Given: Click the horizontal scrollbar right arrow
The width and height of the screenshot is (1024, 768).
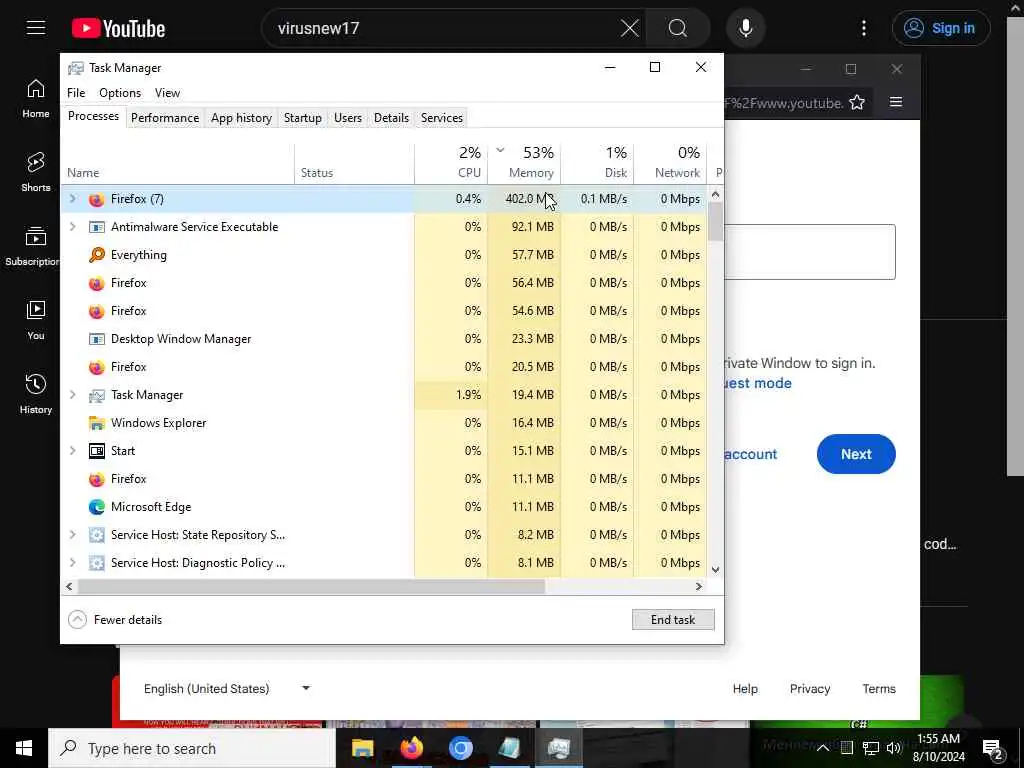Looking at the screenshot, I should (699, 586).
